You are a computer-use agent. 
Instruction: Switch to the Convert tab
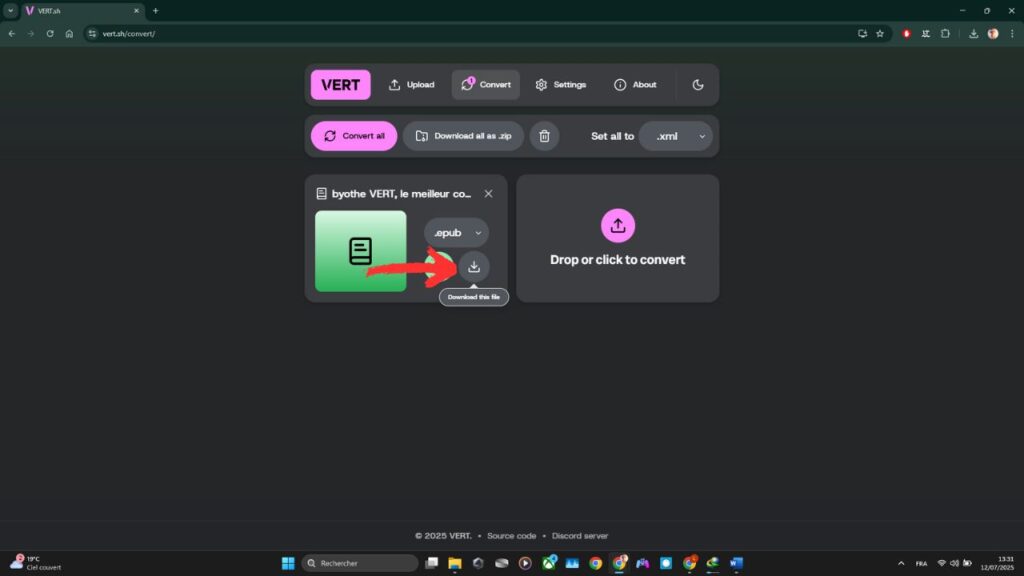point(486,85)
